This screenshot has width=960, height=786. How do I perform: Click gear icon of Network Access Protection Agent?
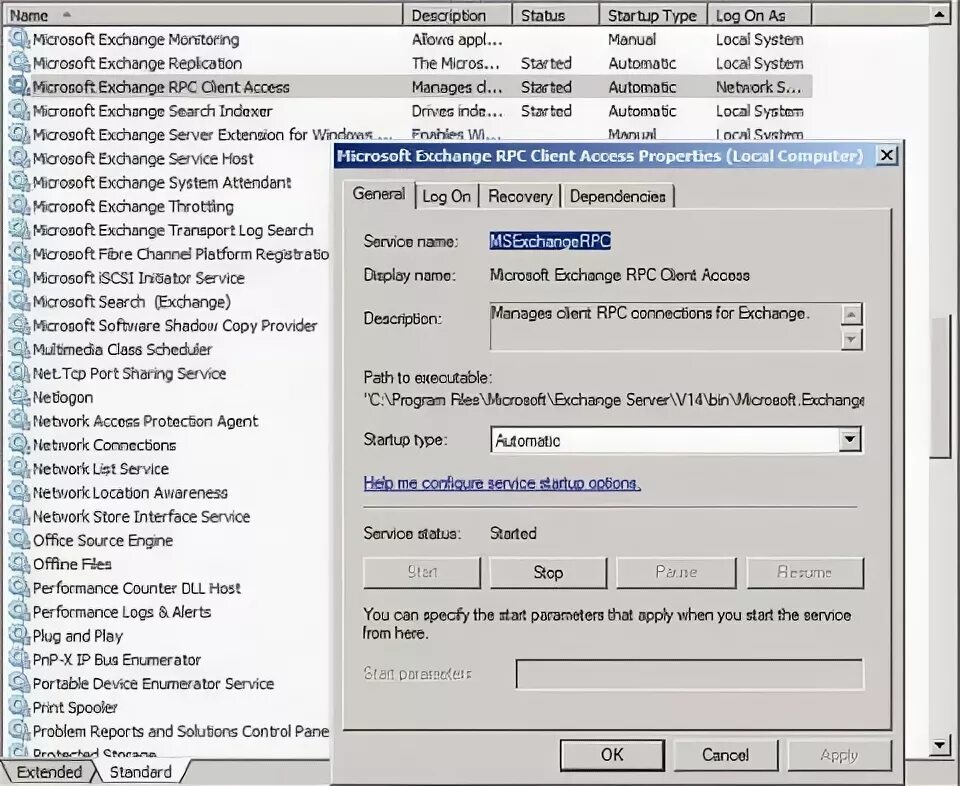tap(19, 422)
